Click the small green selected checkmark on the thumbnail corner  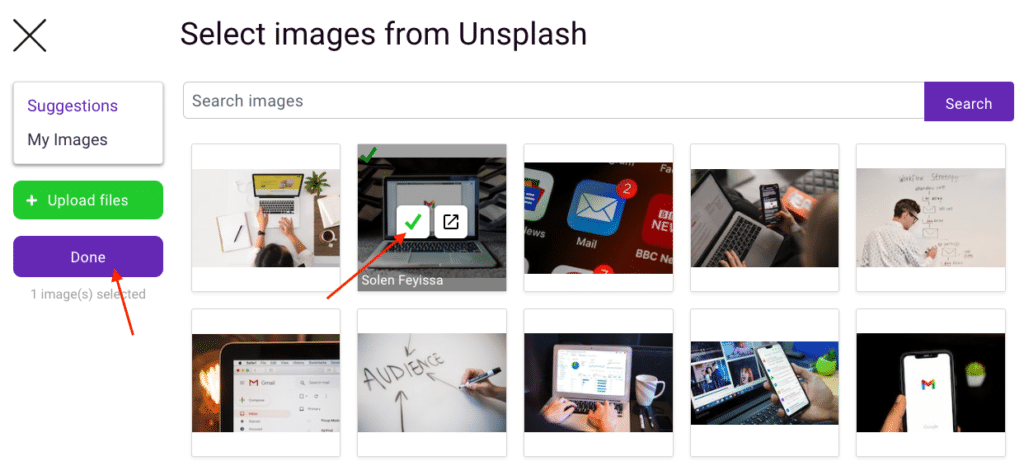(368, 155)
